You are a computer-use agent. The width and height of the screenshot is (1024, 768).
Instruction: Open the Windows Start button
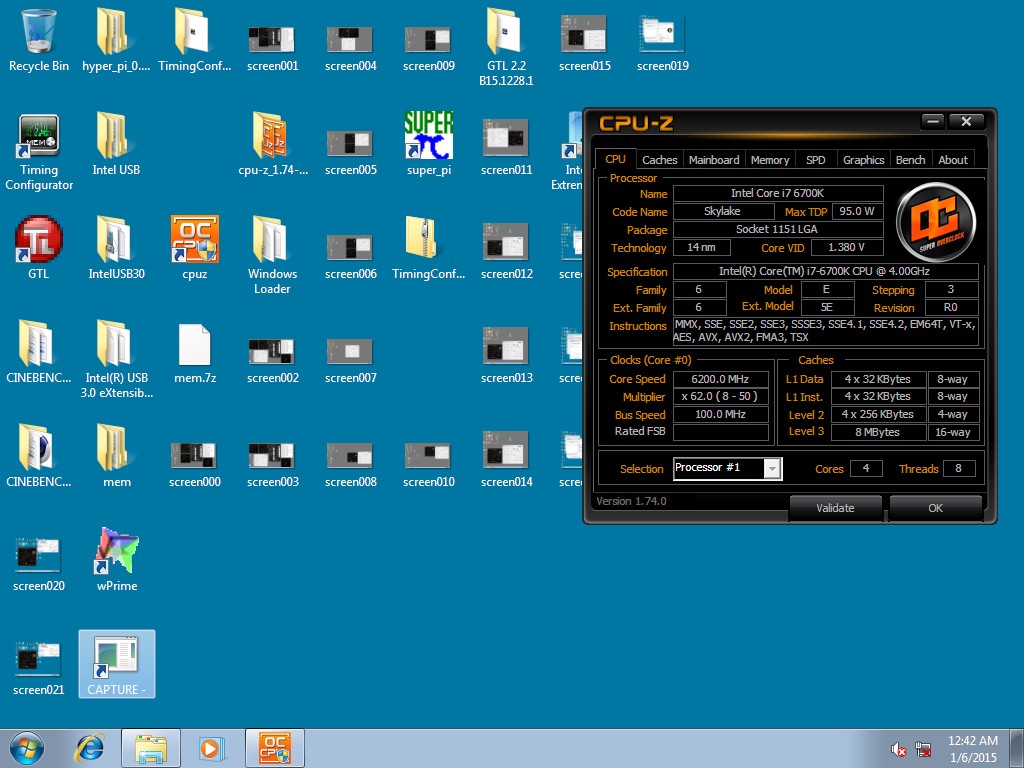click(26, 748)
